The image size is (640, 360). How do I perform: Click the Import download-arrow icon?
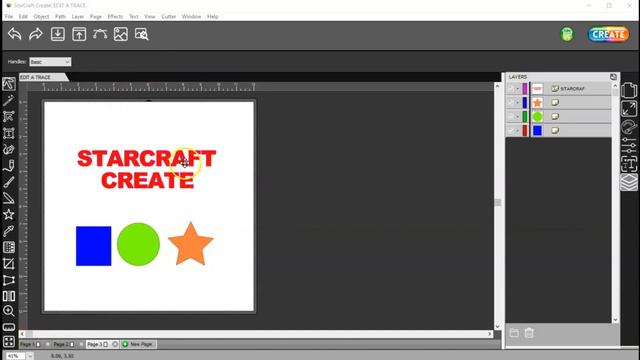pyautogui.click(x=58, y=34)
